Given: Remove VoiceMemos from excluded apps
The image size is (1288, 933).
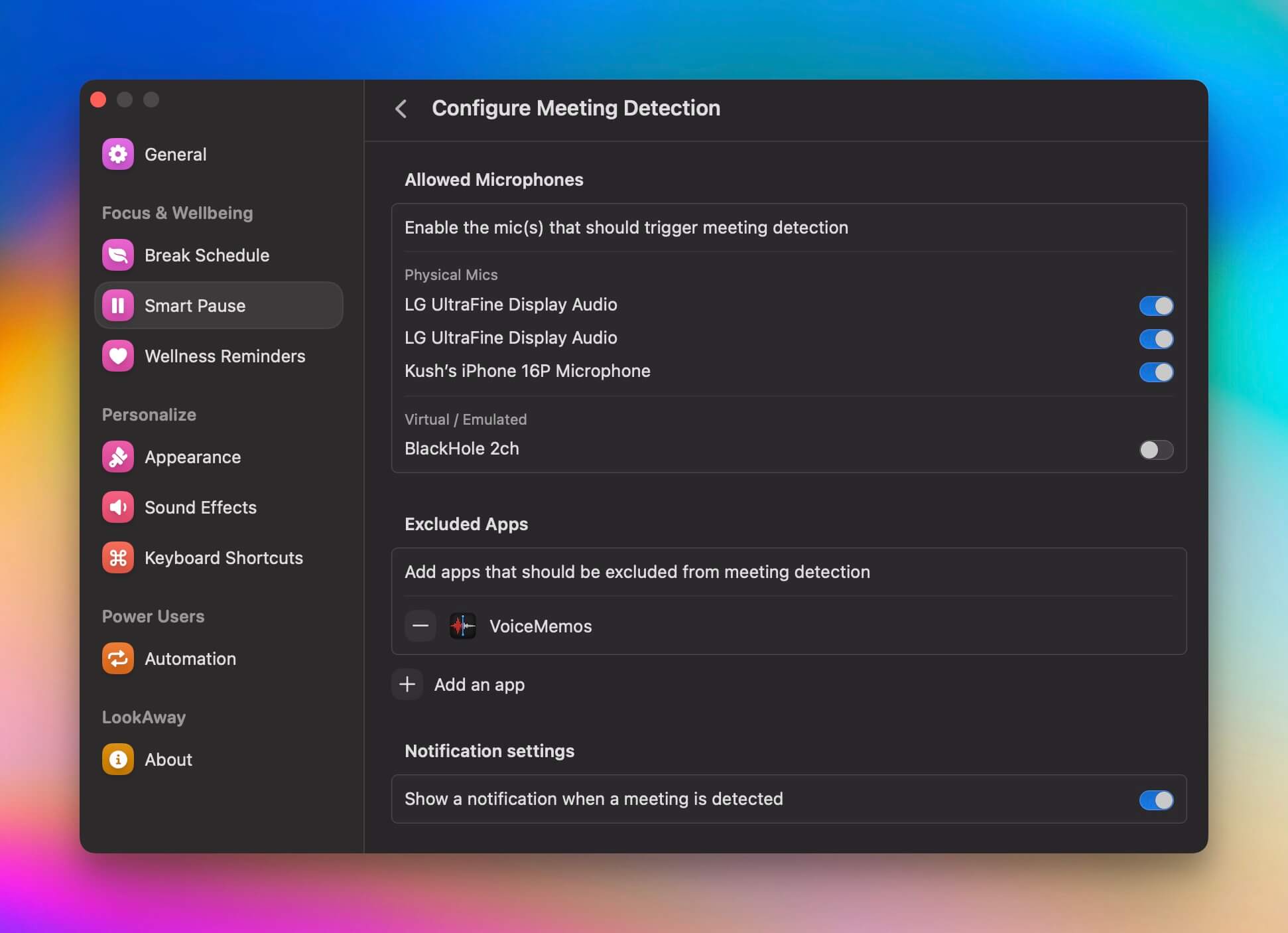Looking at the screenshot, I should pos(420,626).
